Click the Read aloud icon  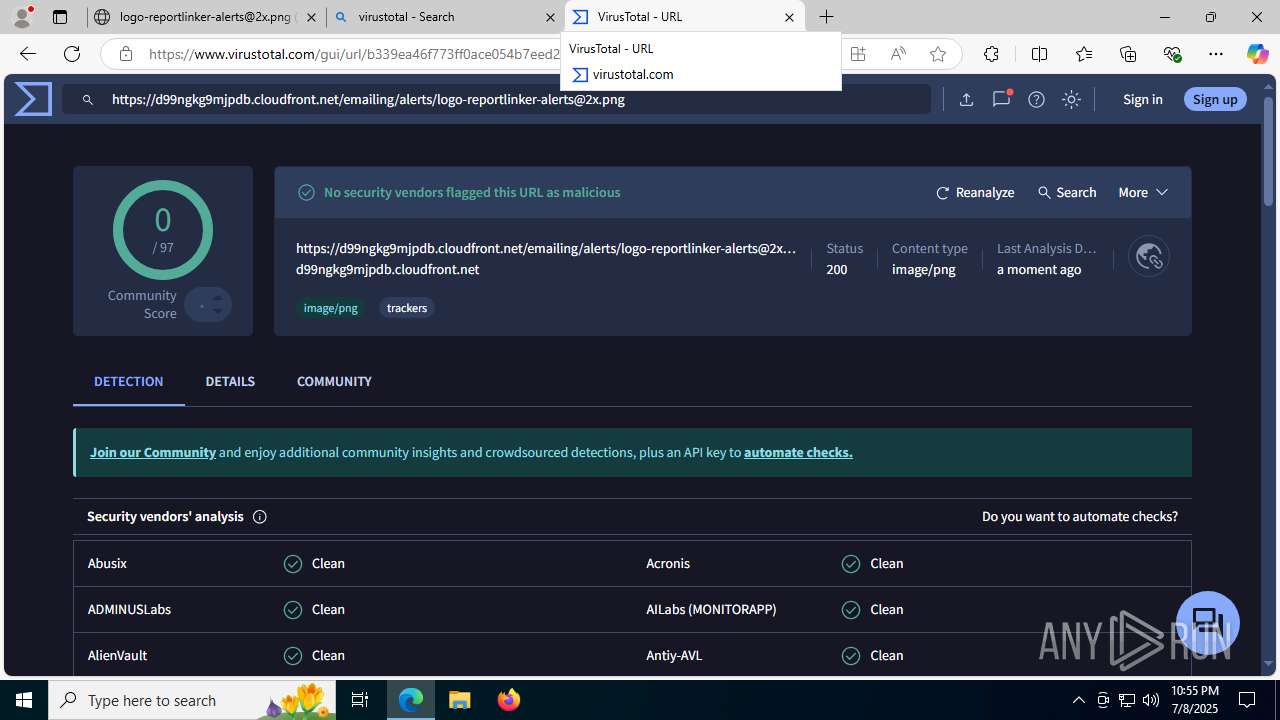[898, 54]
